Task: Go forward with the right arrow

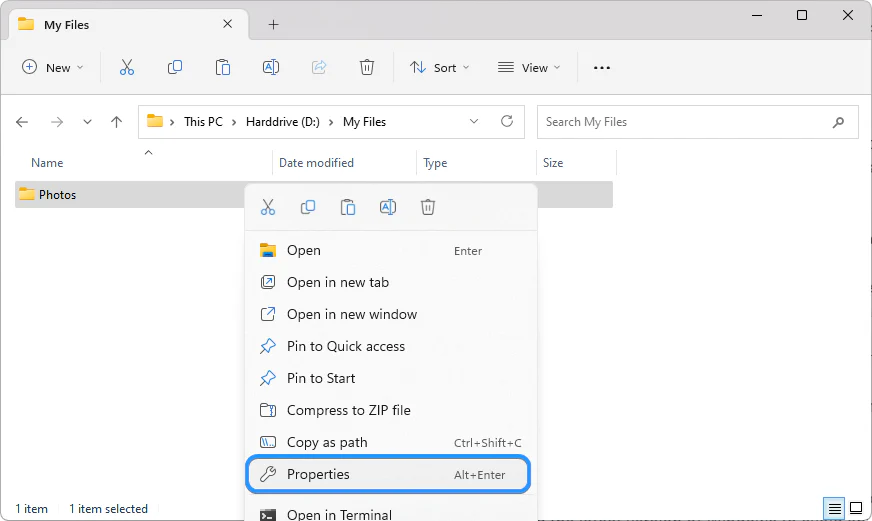Action: point(57,122)
